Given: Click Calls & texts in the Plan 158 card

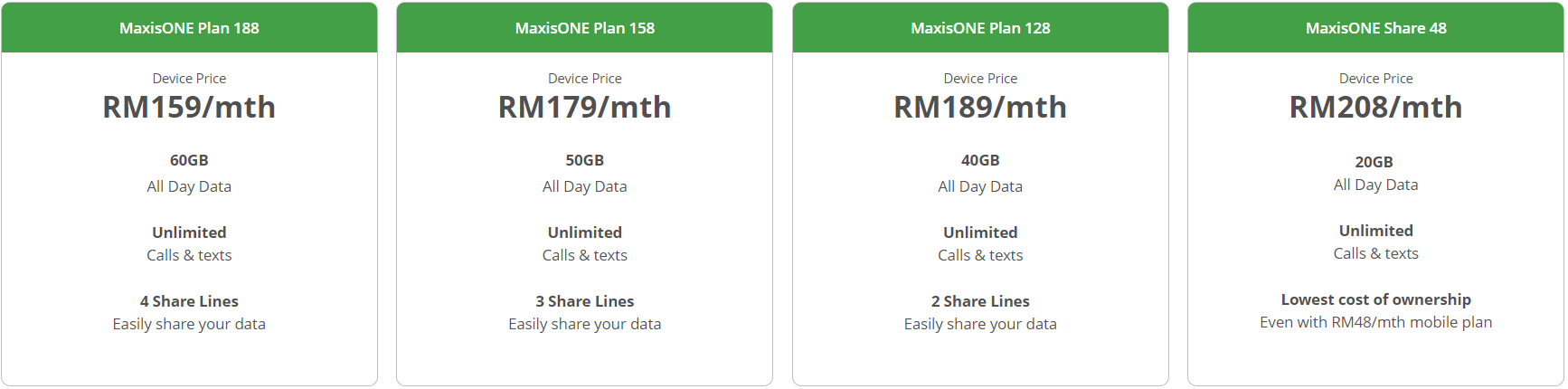Looking at the screenshot, I should click(584, 255).
